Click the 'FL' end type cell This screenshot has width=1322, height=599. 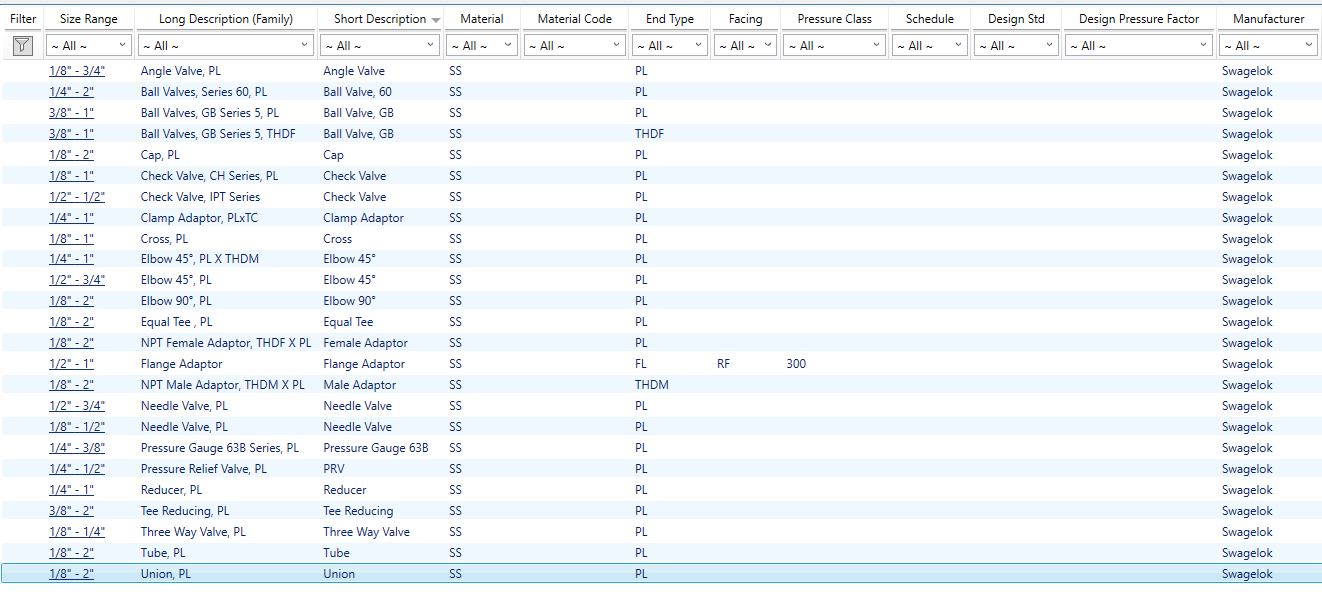pyautogui.click(x=641, y=364)
